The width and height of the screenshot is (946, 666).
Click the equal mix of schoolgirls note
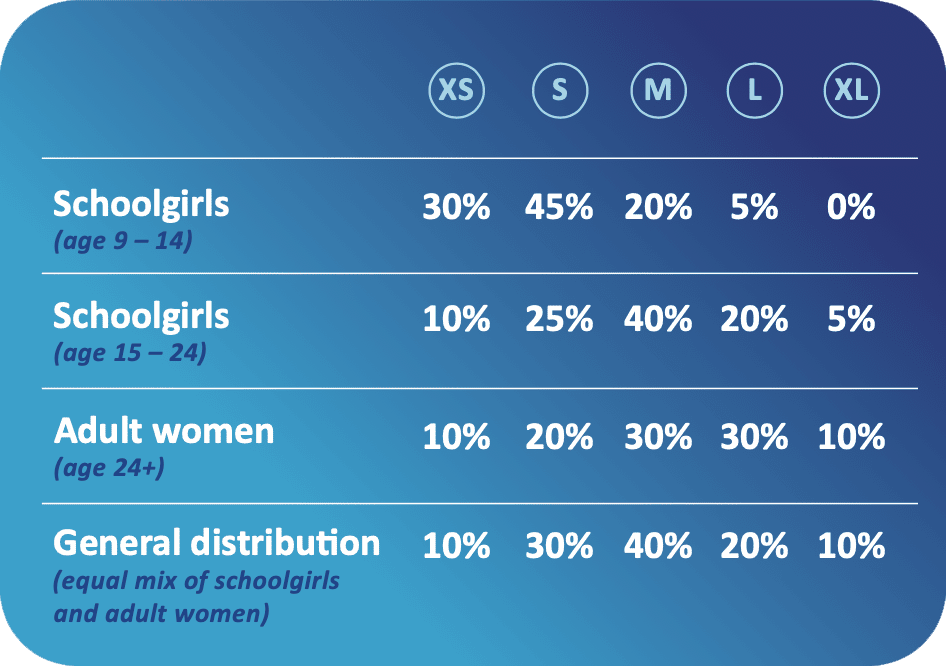click(197, 597)
